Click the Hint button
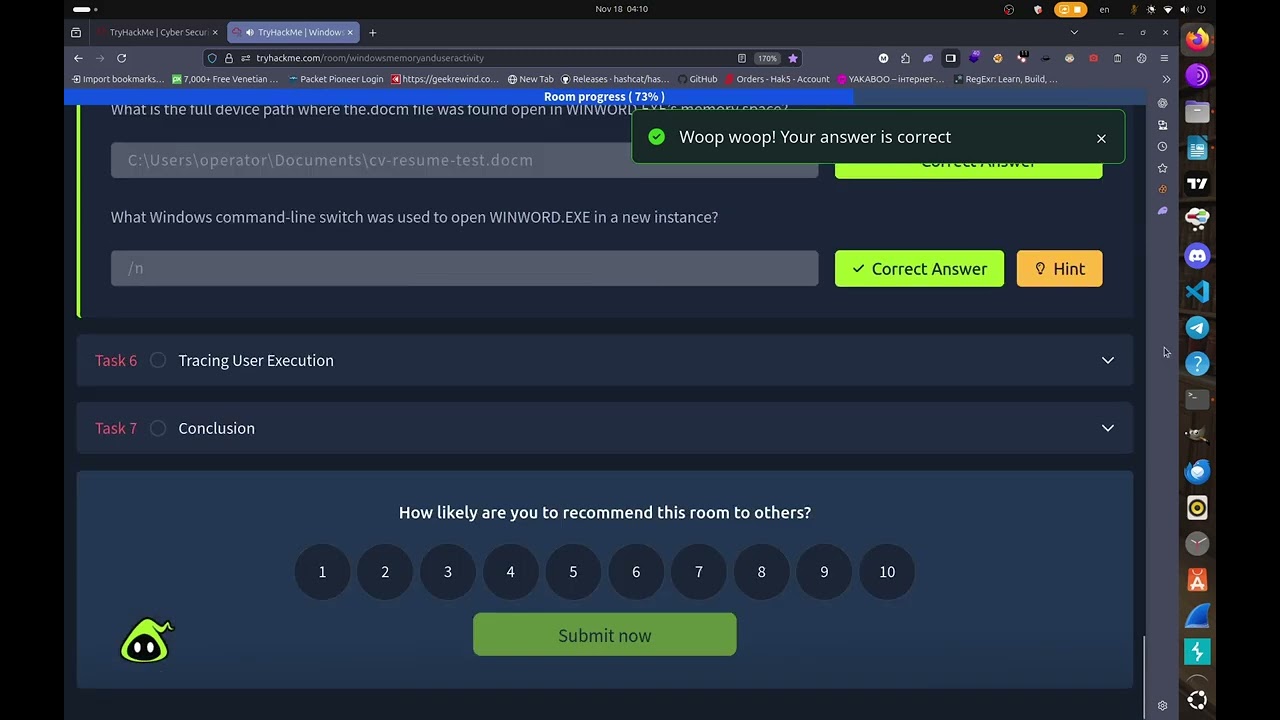This screenshot has width=1280, height=720. tap(1059, 268)
